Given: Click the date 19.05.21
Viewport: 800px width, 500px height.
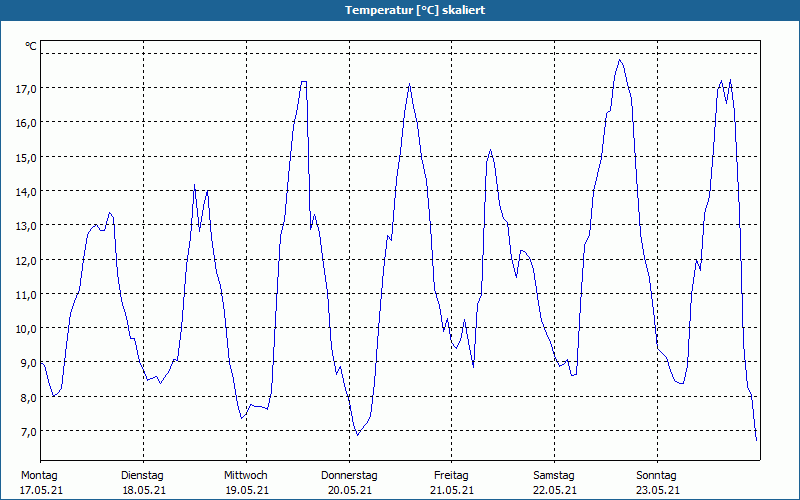Looking at the screenshot, I should 247,490.
